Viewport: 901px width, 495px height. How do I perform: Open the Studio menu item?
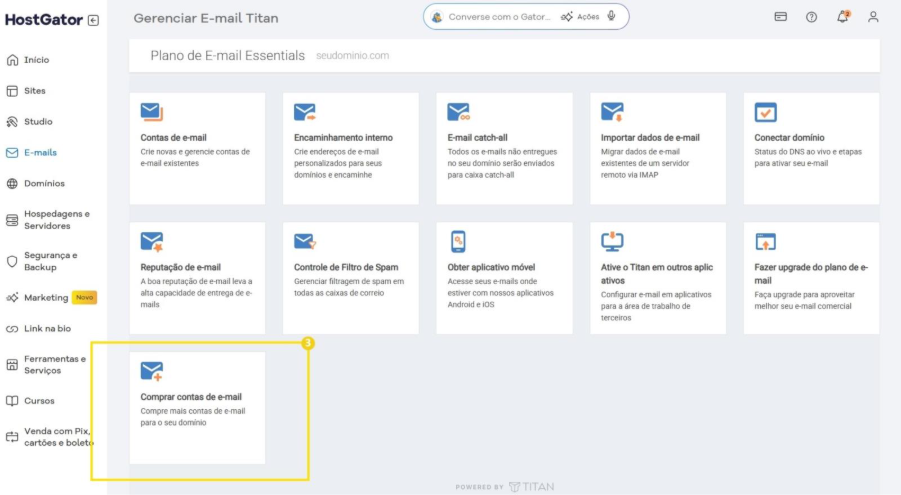tap(38, 122)
